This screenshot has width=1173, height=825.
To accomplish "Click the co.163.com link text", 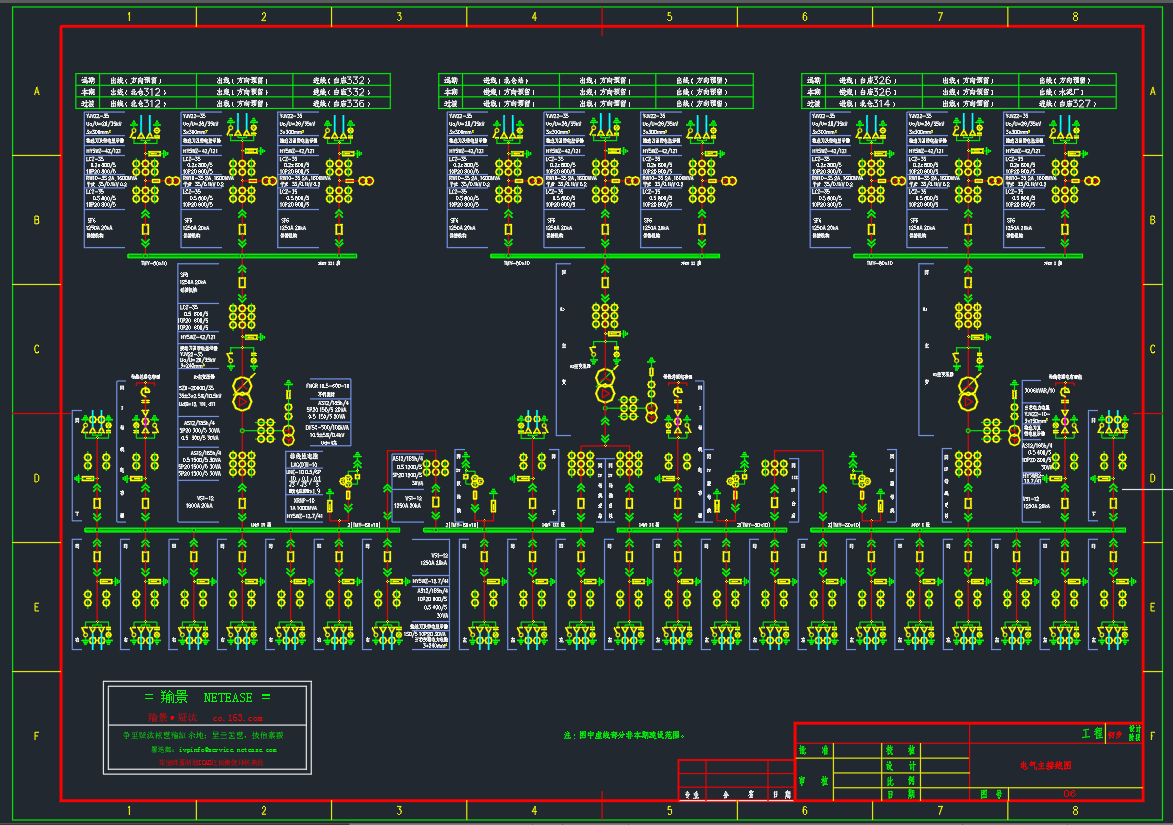I will click(237, 718).
